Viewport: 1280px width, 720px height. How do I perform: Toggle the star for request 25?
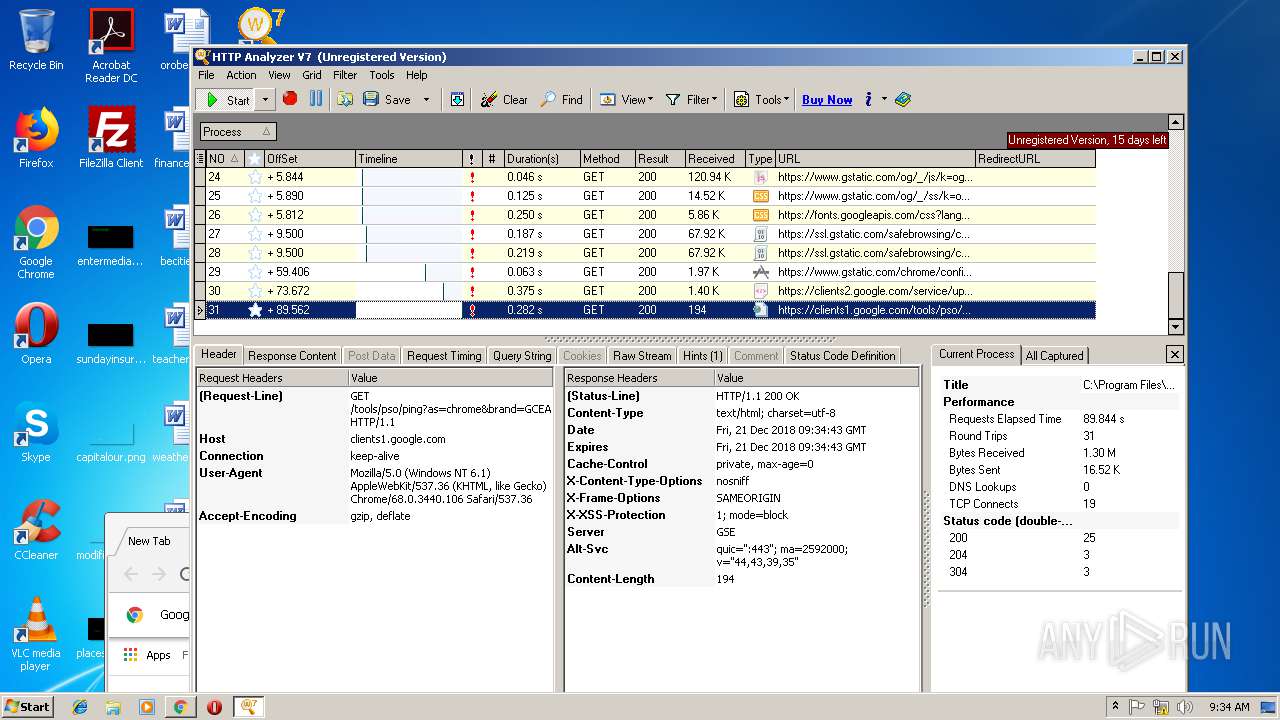255,196
